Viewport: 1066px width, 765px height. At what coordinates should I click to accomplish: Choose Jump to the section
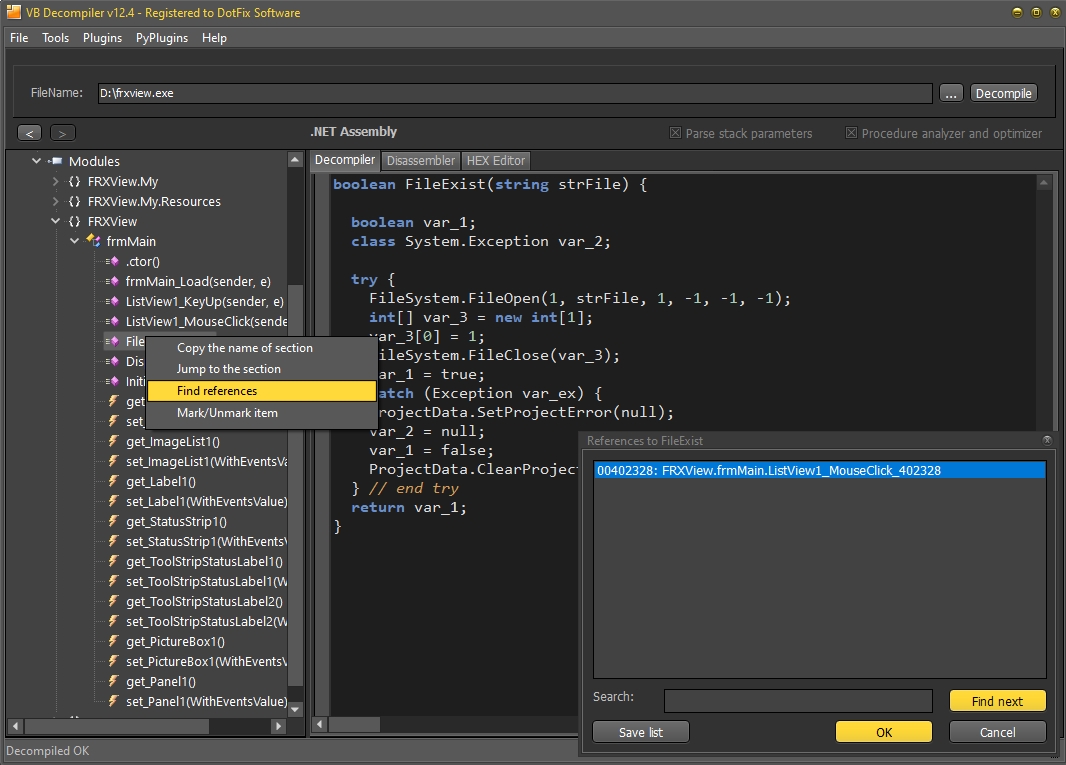point(262,369)
